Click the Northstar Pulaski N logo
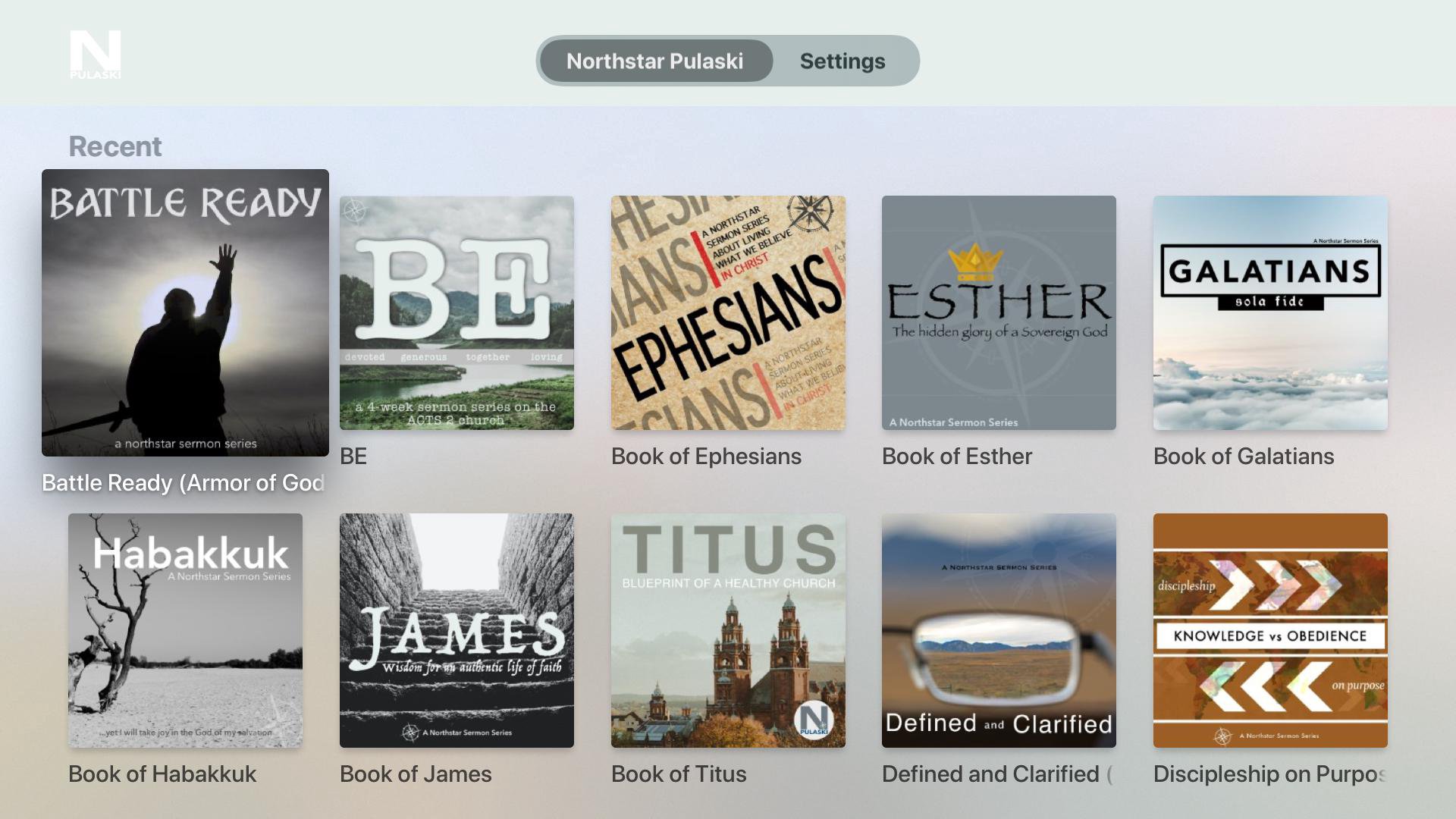The image size is (1456, 819). [x=95, y=55]
